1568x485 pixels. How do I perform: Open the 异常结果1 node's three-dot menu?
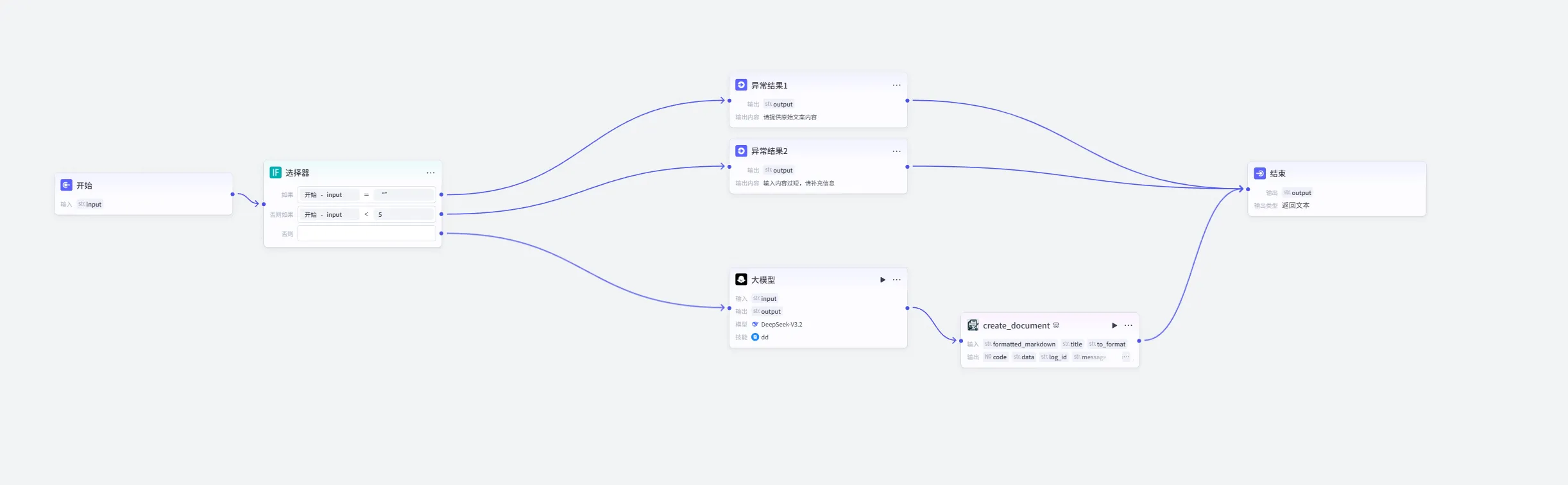point(896,85)
